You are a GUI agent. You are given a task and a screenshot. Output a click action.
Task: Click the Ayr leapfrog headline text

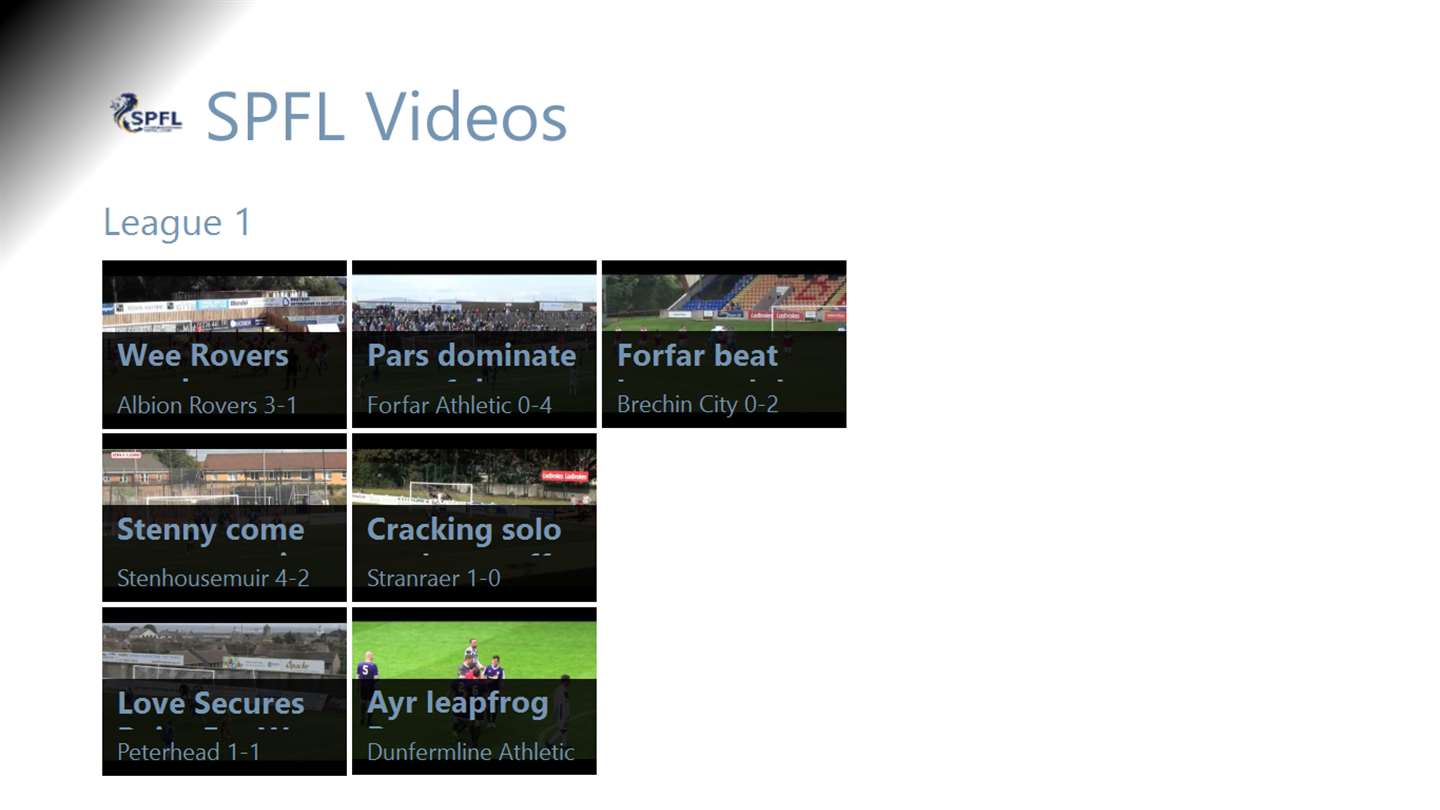pos(458,704)
